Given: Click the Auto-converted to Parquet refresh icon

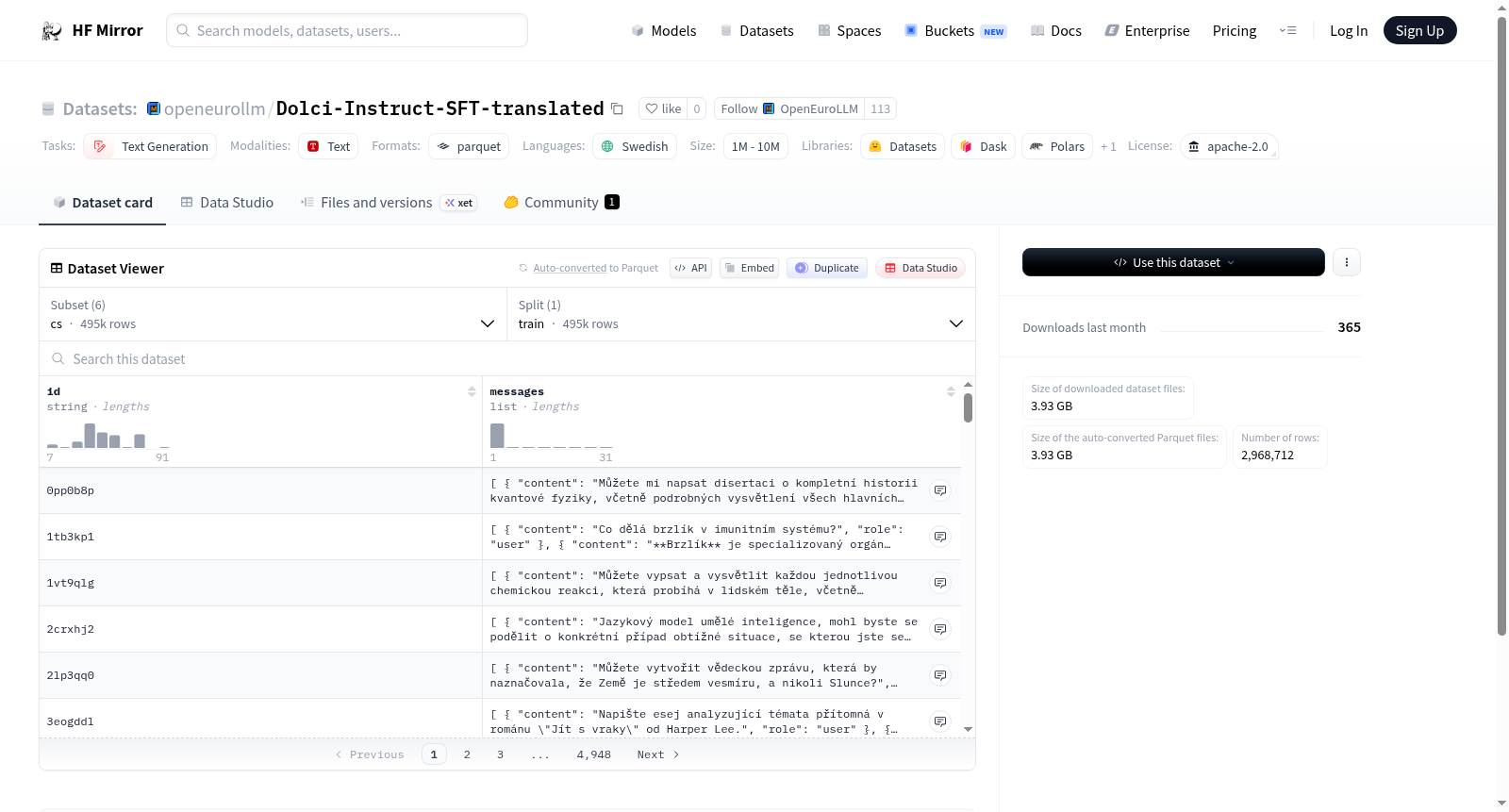Looking at the screenshot, I should 523,268.
